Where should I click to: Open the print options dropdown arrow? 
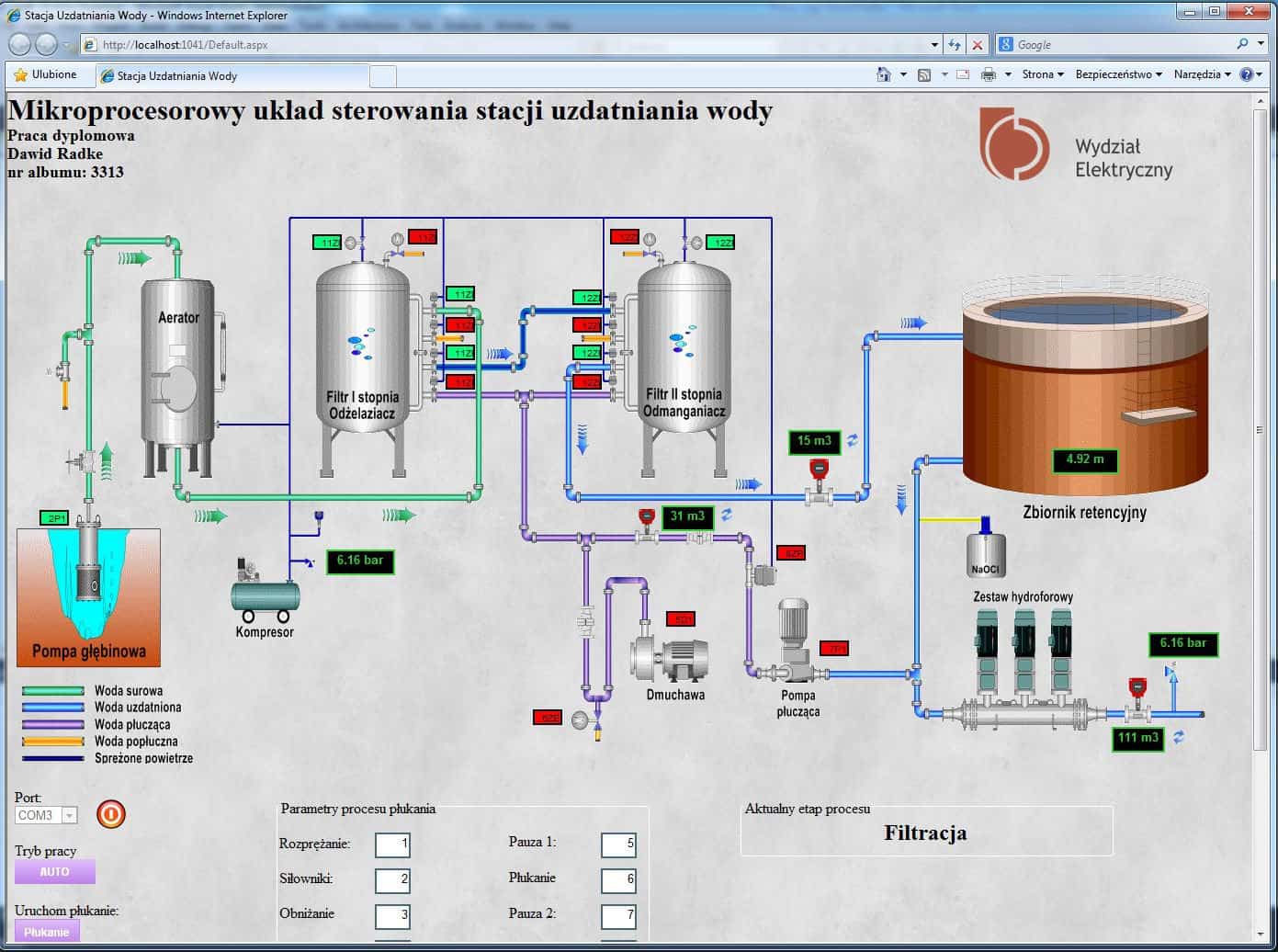click(x=1008, y=74)
